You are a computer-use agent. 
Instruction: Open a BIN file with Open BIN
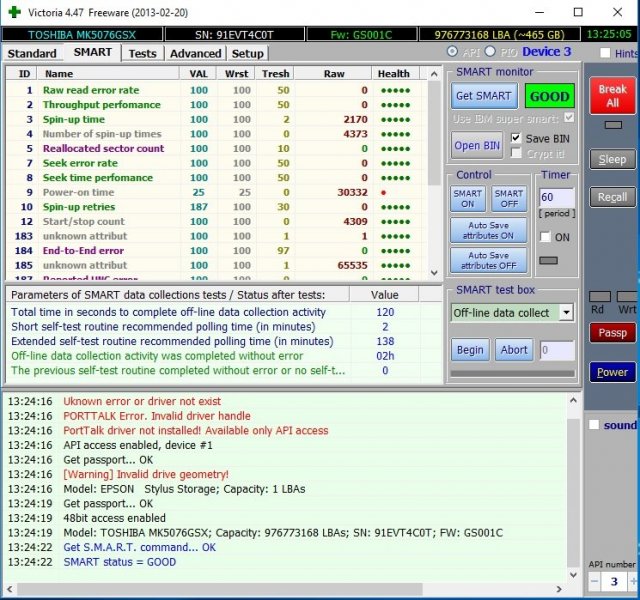click(478, 145)
